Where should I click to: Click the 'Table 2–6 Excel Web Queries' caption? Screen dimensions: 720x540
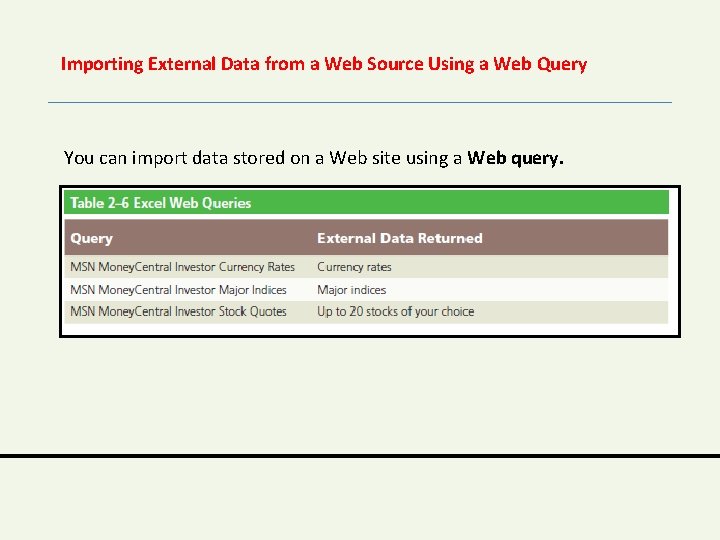(161, 203)
